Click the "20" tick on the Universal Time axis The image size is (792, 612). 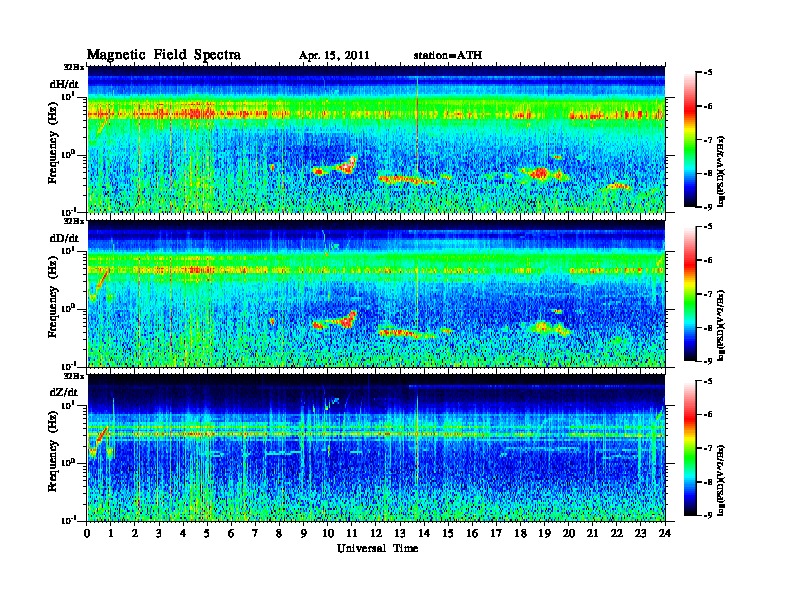tap(569, 534)
